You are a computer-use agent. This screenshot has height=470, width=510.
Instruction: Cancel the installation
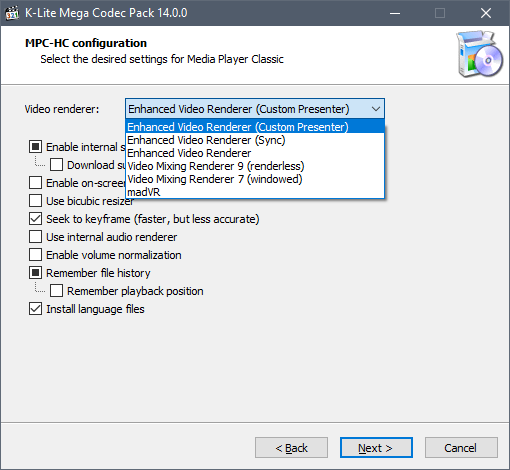pos(461,448)
